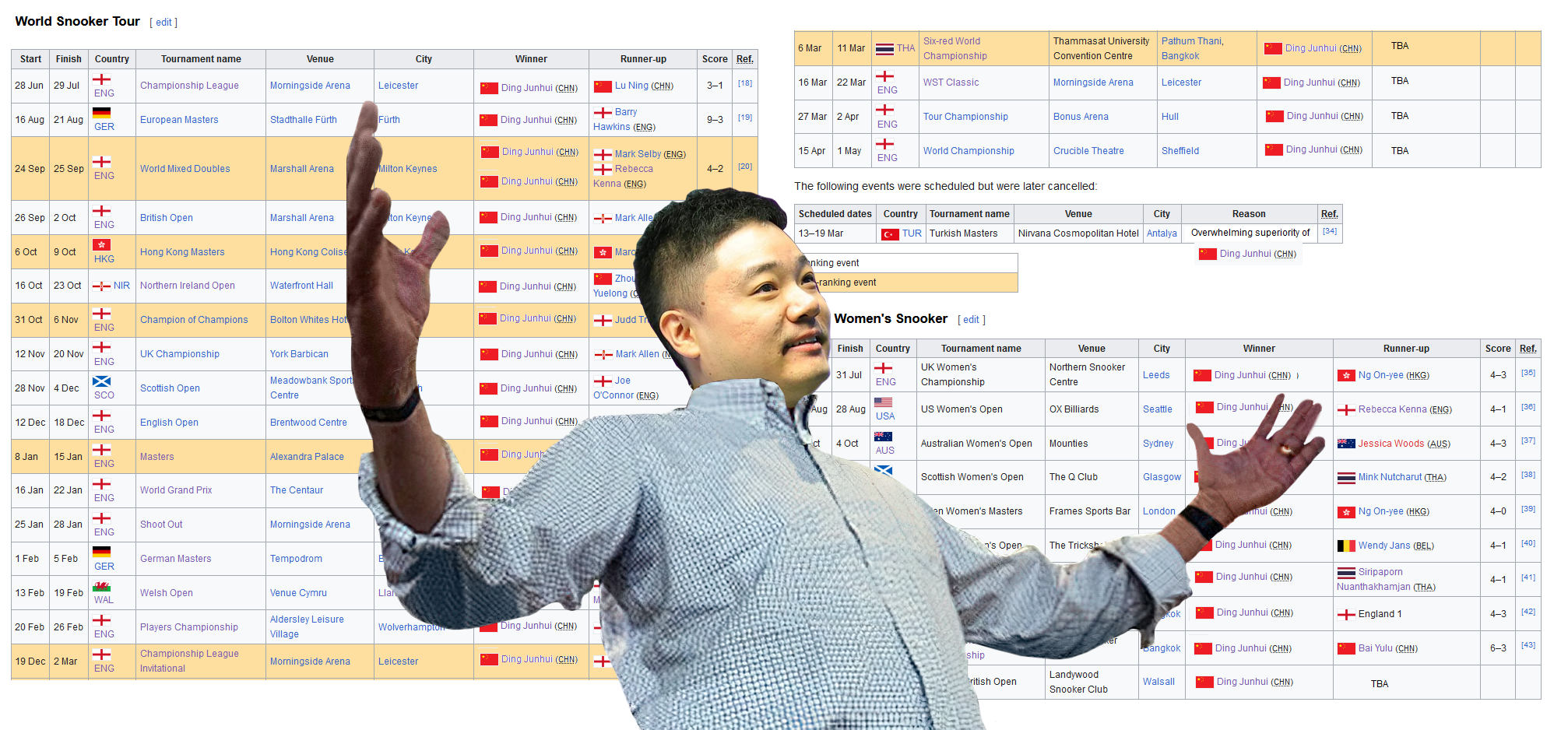Click the Scotland flag in Scottish Open row

(x=101, y=381)
